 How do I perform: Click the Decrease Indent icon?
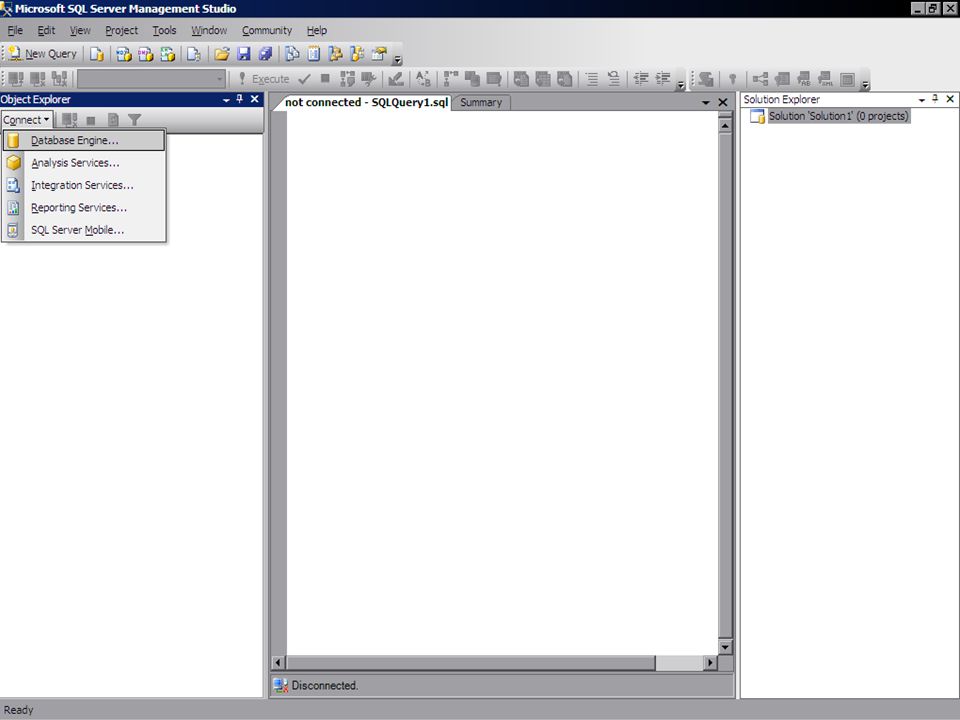click(x=641, y=78)
